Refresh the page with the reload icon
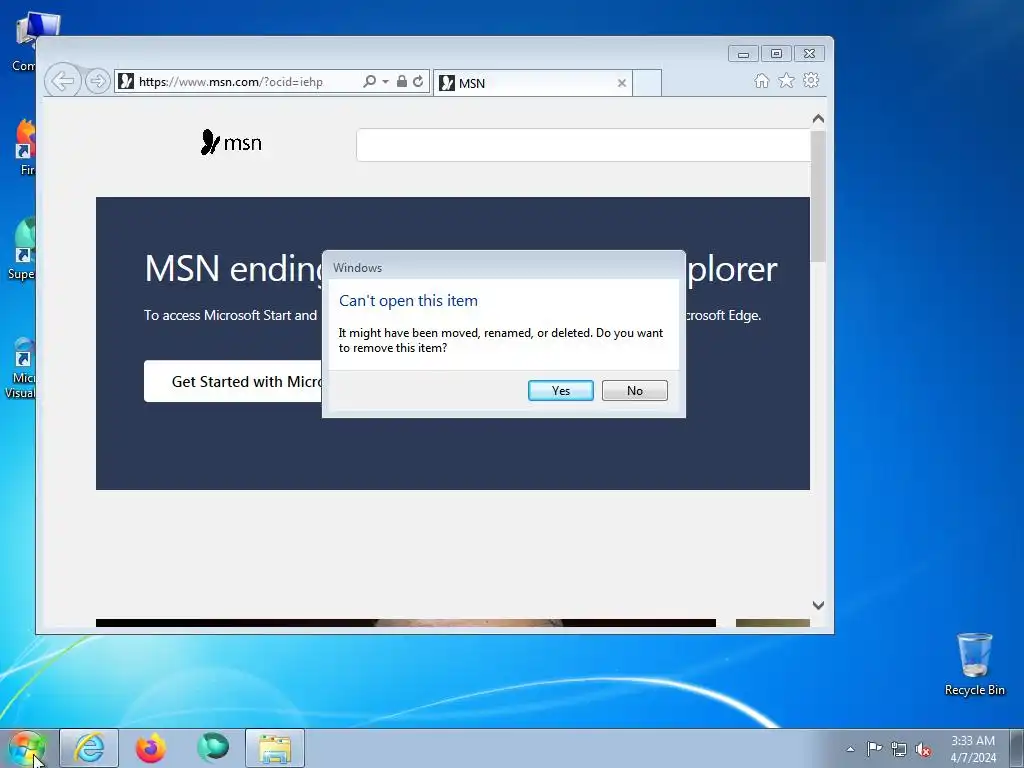The image size is (1024, 768). (418, 81)
